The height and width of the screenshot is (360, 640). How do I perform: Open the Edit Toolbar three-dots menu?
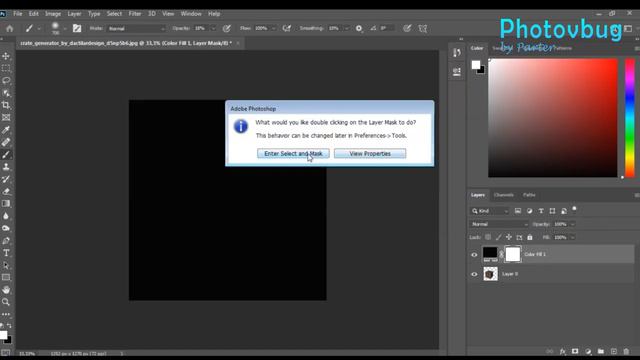click(6, 314)
